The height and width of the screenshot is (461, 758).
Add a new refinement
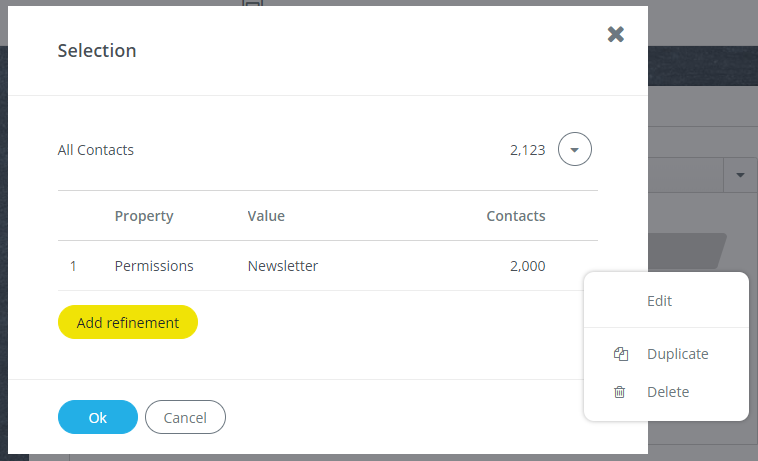click(128, 322)
